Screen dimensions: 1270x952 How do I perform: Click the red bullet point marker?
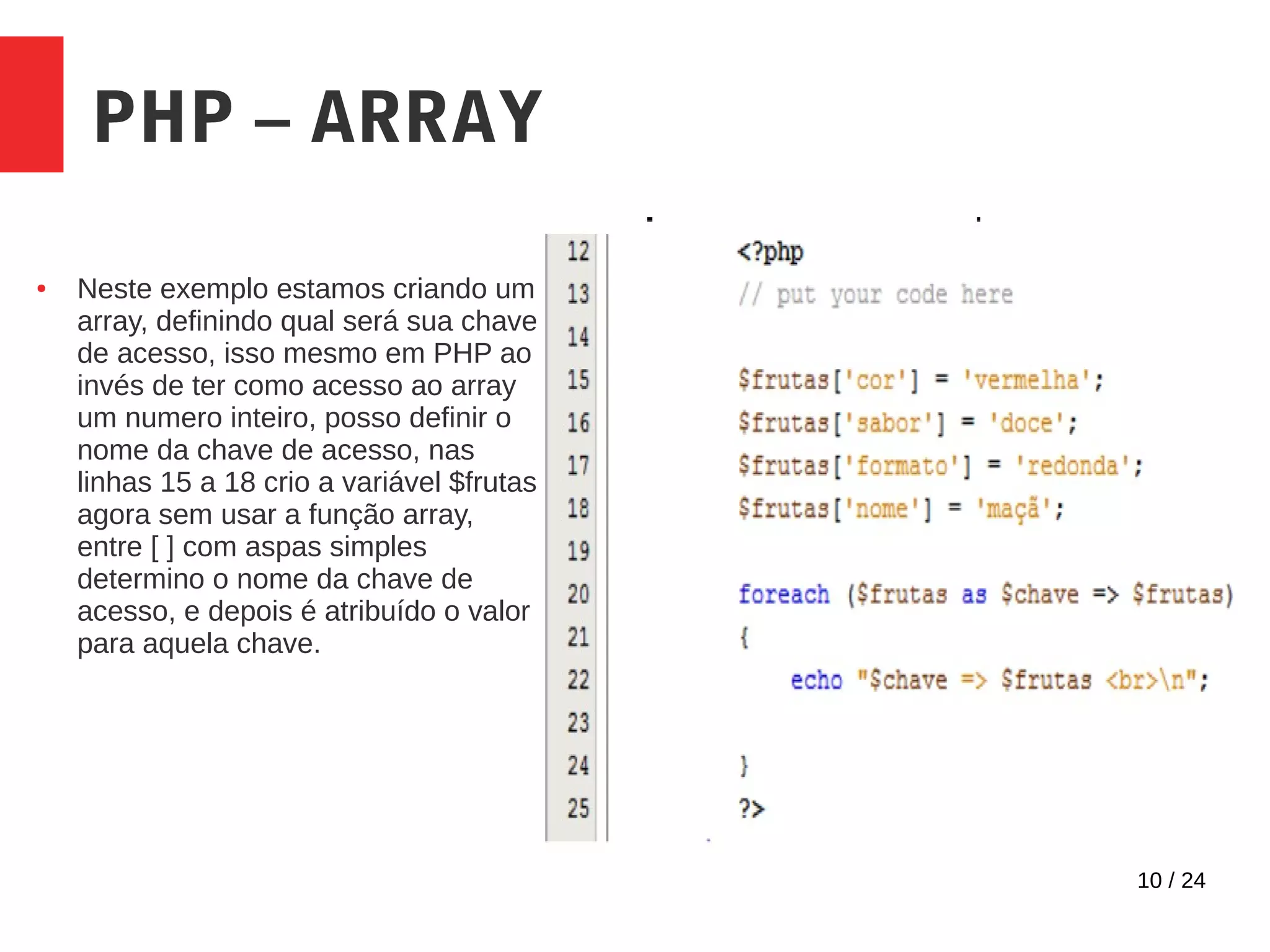click(42, 289)
